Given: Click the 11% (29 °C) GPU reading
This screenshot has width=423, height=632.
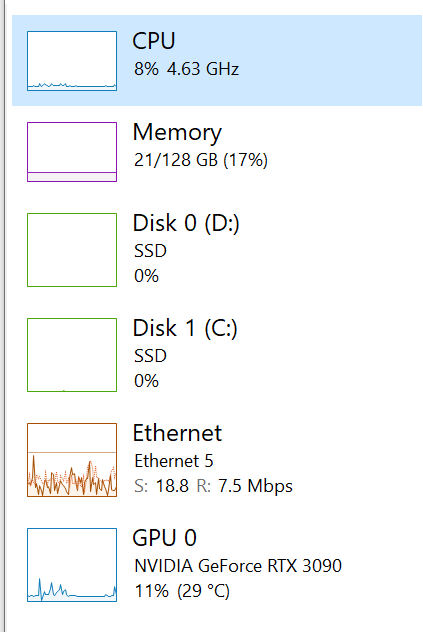Looking at the screenshot, I should (x=182, y=591).
